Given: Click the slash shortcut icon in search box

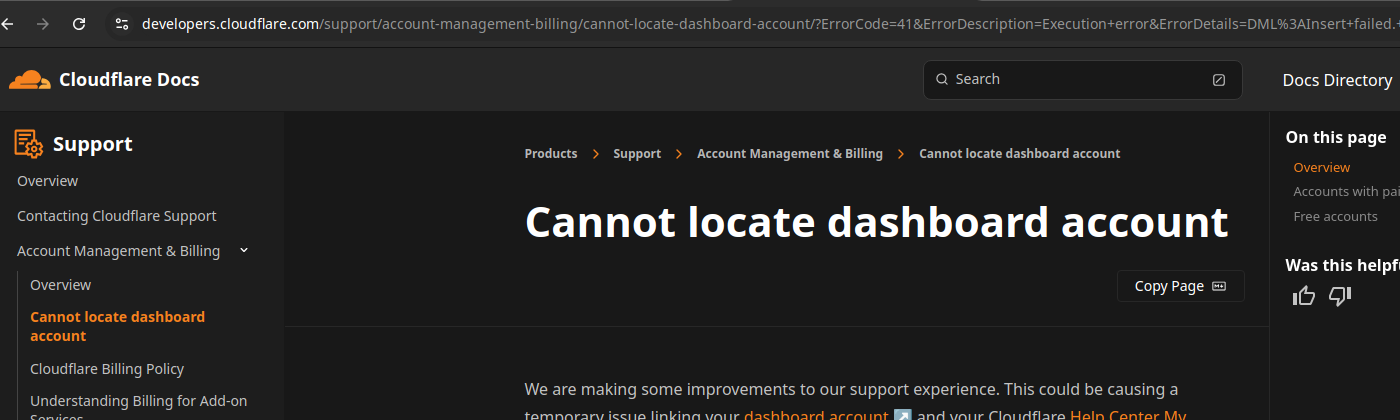Looking at the screenshot, I should [1218, 80].
